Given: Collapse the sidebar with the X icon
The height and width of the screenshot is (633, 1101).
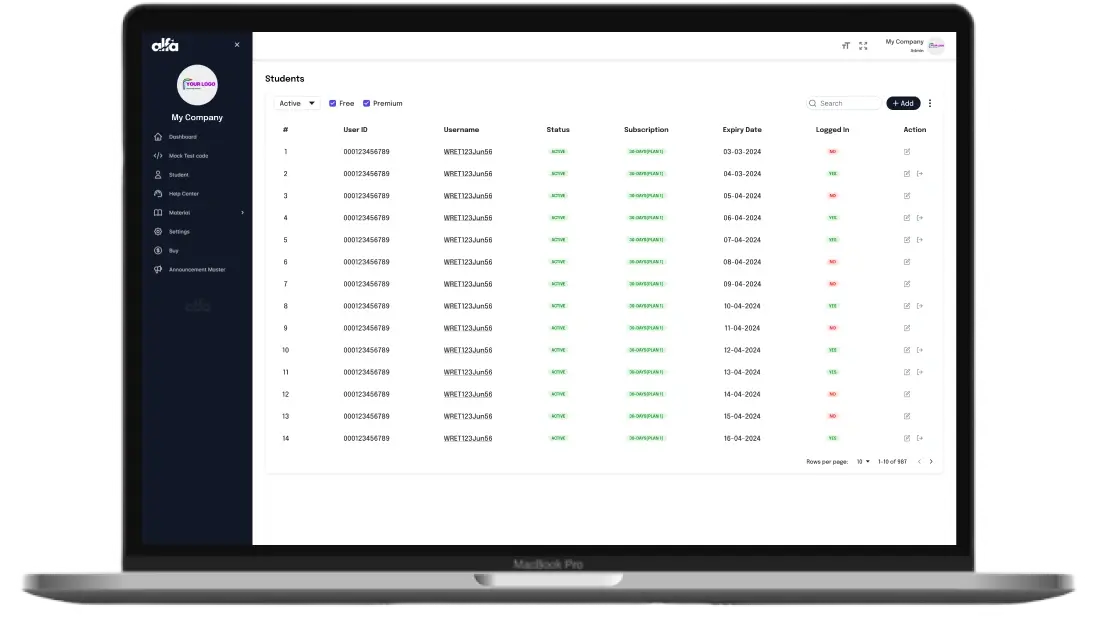Looking at the screenshot, I should (237, 45).
